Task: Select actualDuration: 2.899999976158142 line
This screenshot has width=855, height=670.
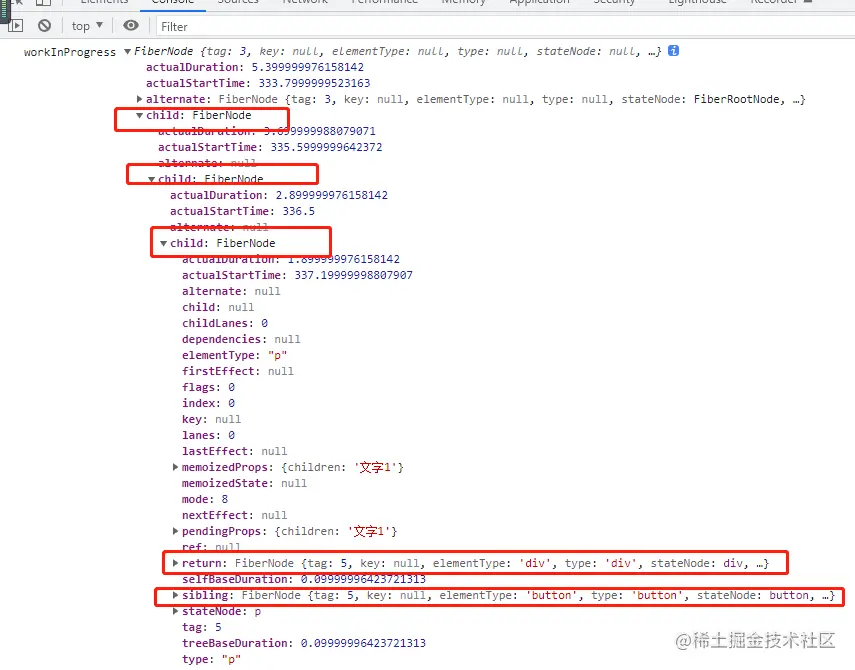Action: point(279,195)
